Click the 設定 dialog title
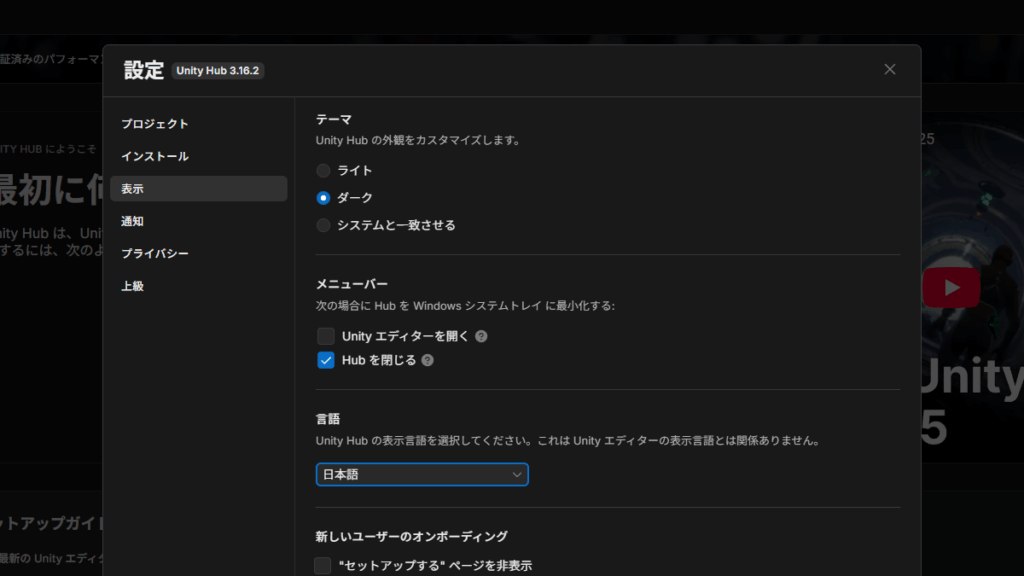Image resolution: width=1024 pixels, height=576 pixels. click(142, 70)
